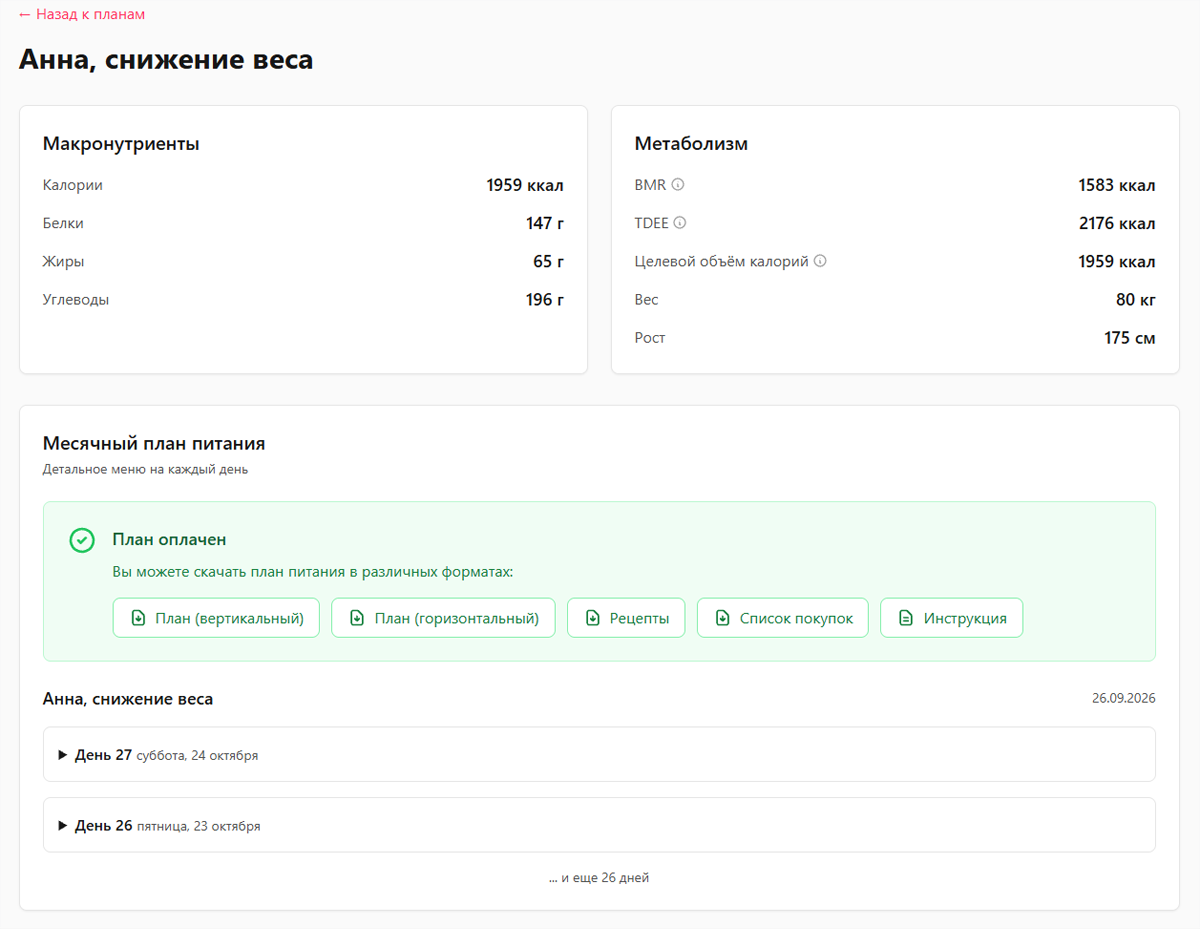This screenshot has width=1200, height=929.
Task: Click the page title 'Анна, снижение веса'
Action: pos(166,59)
